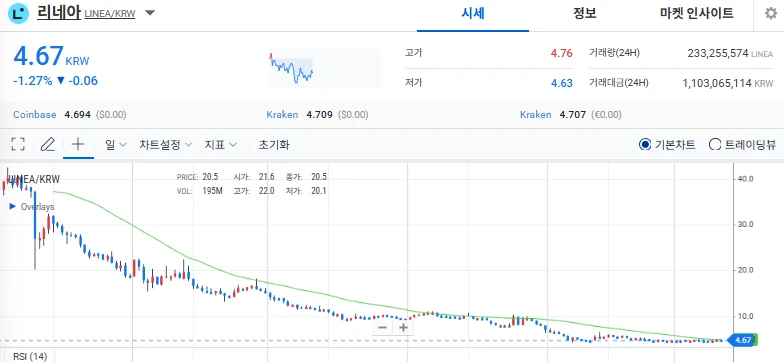Switch to the 마켓 인사이트 tab
784x362 pixels.
coord(696,14)
